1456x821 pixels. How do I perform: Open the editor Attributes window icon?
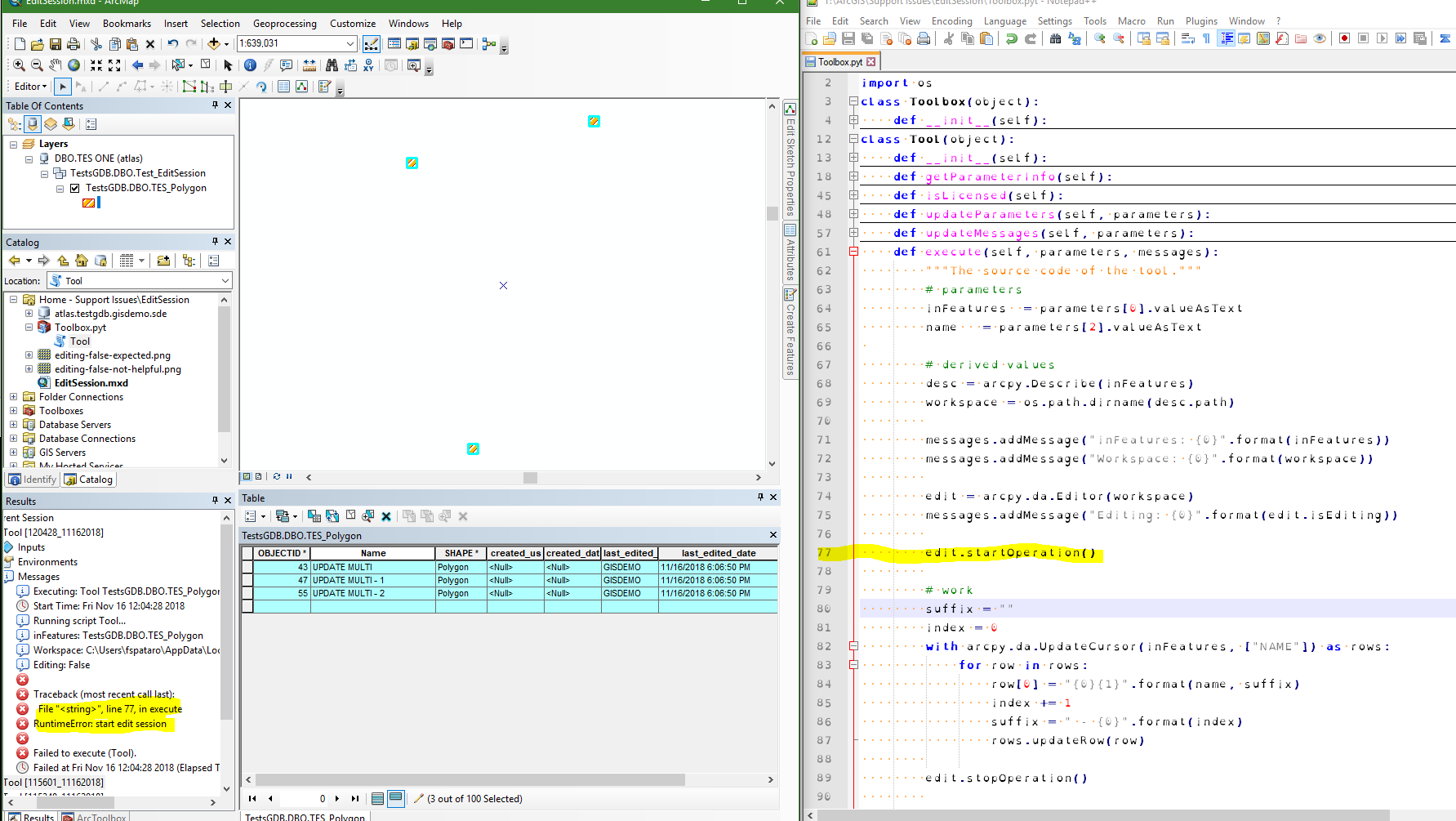[283, 86]
